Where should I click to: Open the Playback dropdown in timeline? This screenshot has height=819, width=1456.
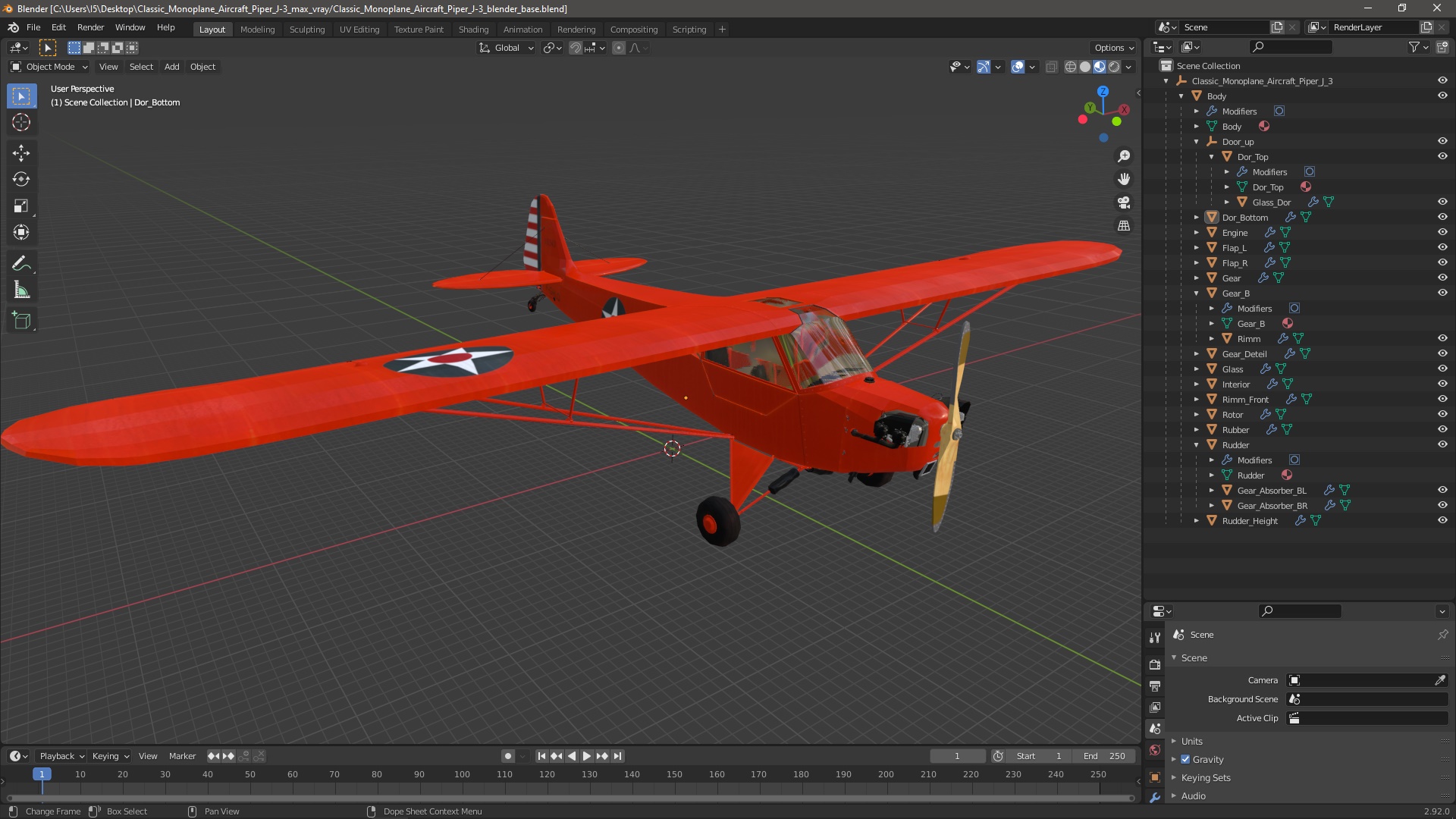[61, 756]
